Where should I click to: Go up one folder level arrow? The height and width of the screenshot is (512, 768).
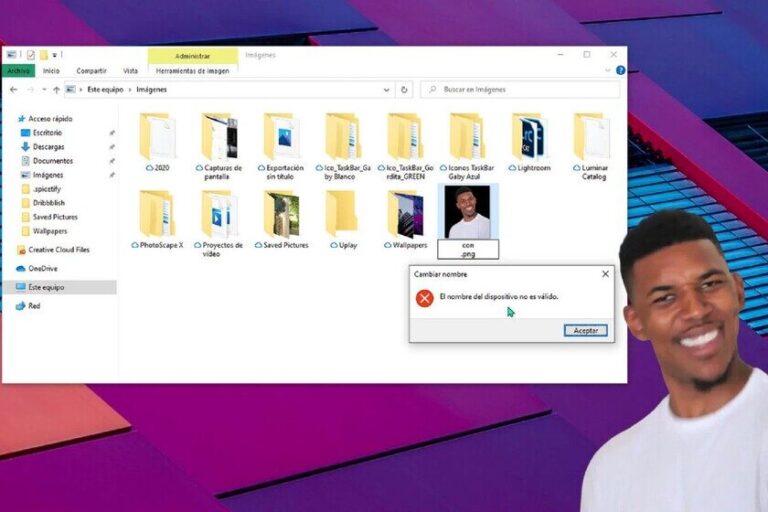[56, 90]
